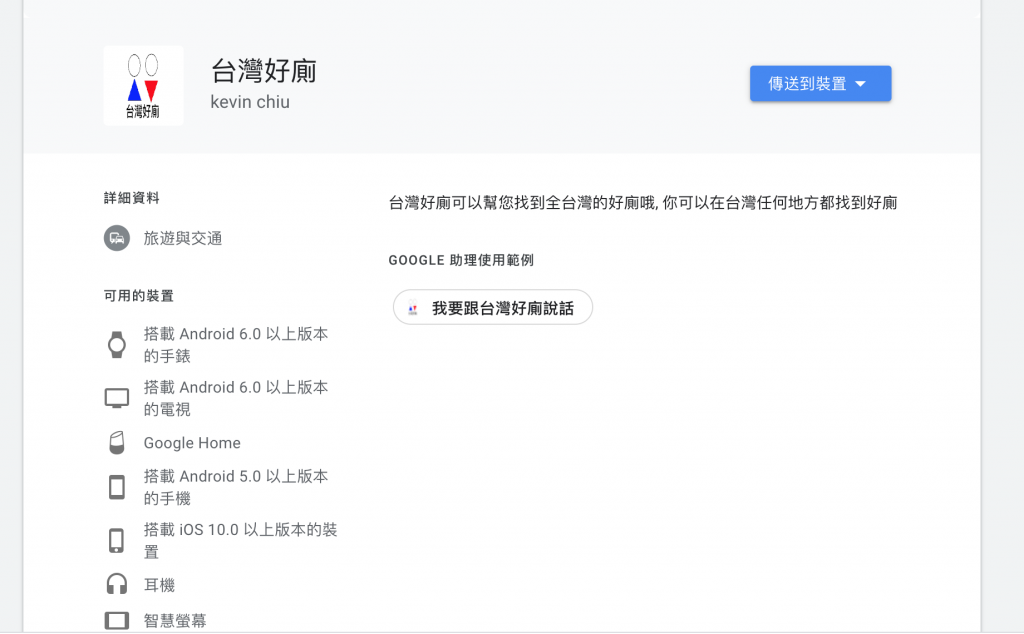Screen dimensions: 1024x634
Task: Open the 傳送到裝置 dropdown button
Action: (820, 84)
